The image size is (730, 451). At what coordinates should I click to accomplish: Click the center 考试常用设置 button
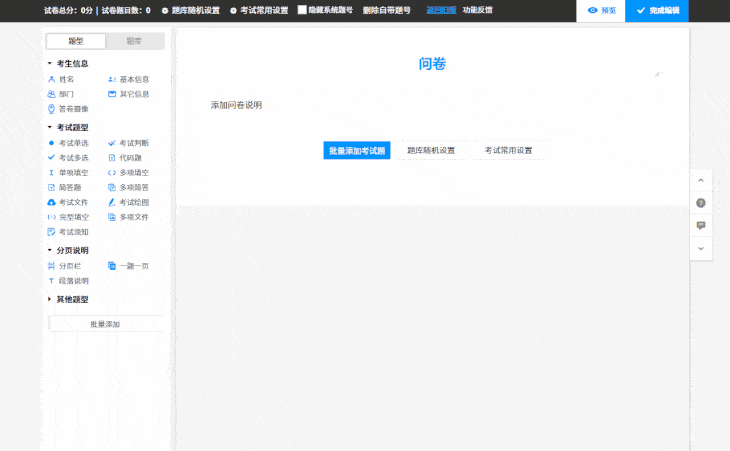coord(508,150)
